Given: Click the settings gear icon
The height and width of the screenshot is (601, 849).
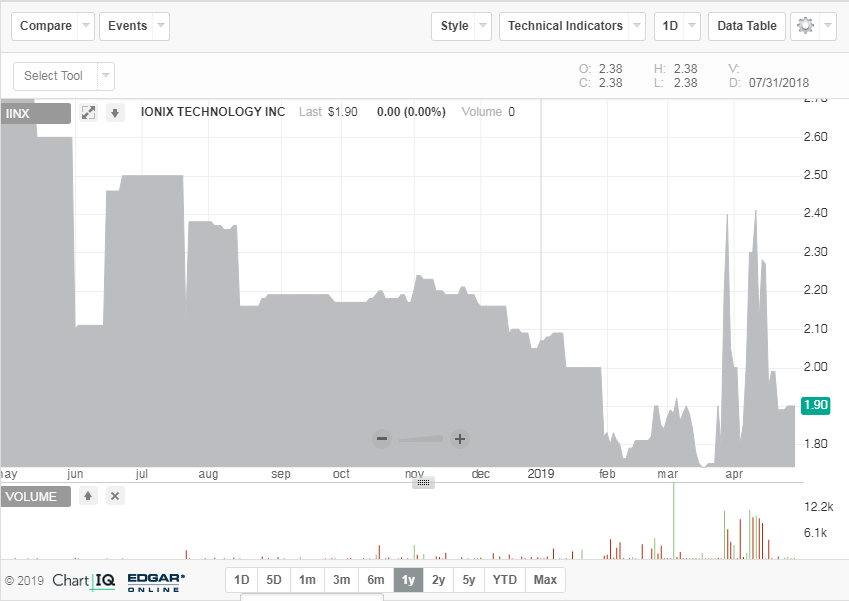Looking at the screenshot, I should [x=805, y=26].
